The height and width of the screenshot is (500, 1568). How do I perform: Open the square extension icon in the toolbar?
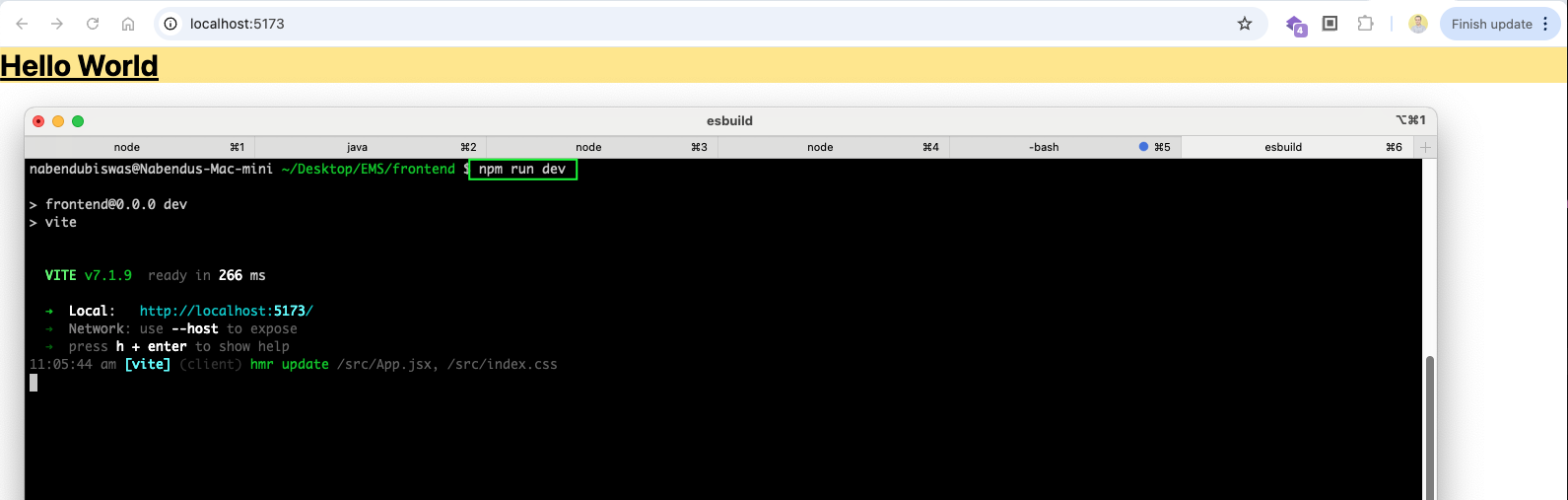[x=1329, y=24]
